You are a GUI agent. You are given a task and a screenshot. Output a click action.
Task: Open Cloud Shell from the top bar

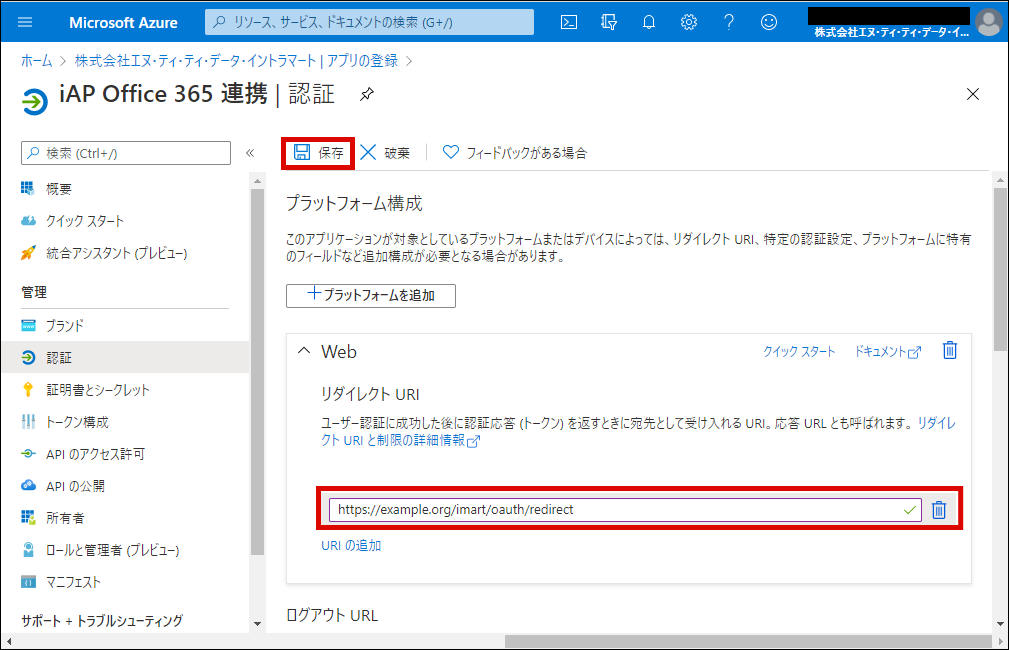point(569,23)
